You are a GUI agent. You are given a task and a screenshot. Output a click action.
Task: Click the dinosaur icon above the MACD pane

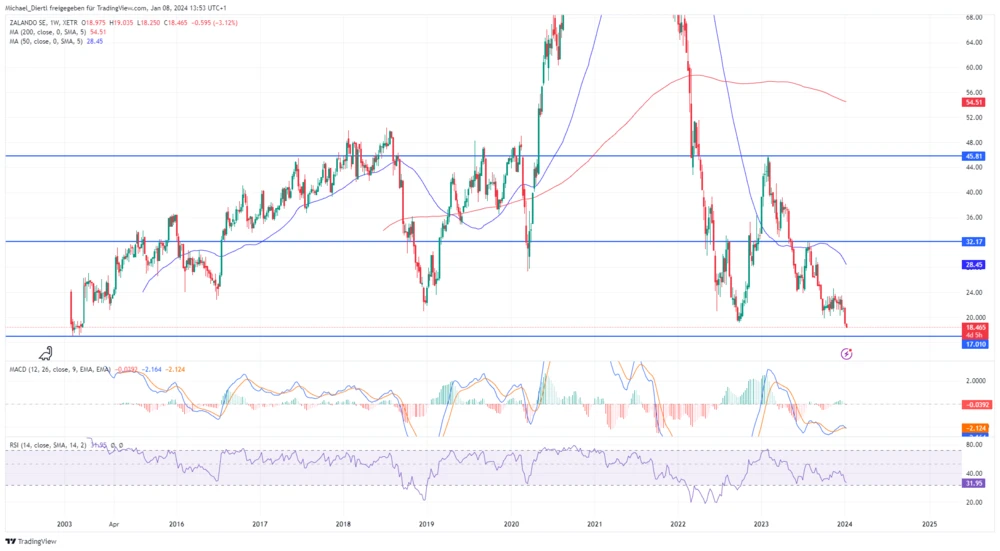(x=47, y=352)
